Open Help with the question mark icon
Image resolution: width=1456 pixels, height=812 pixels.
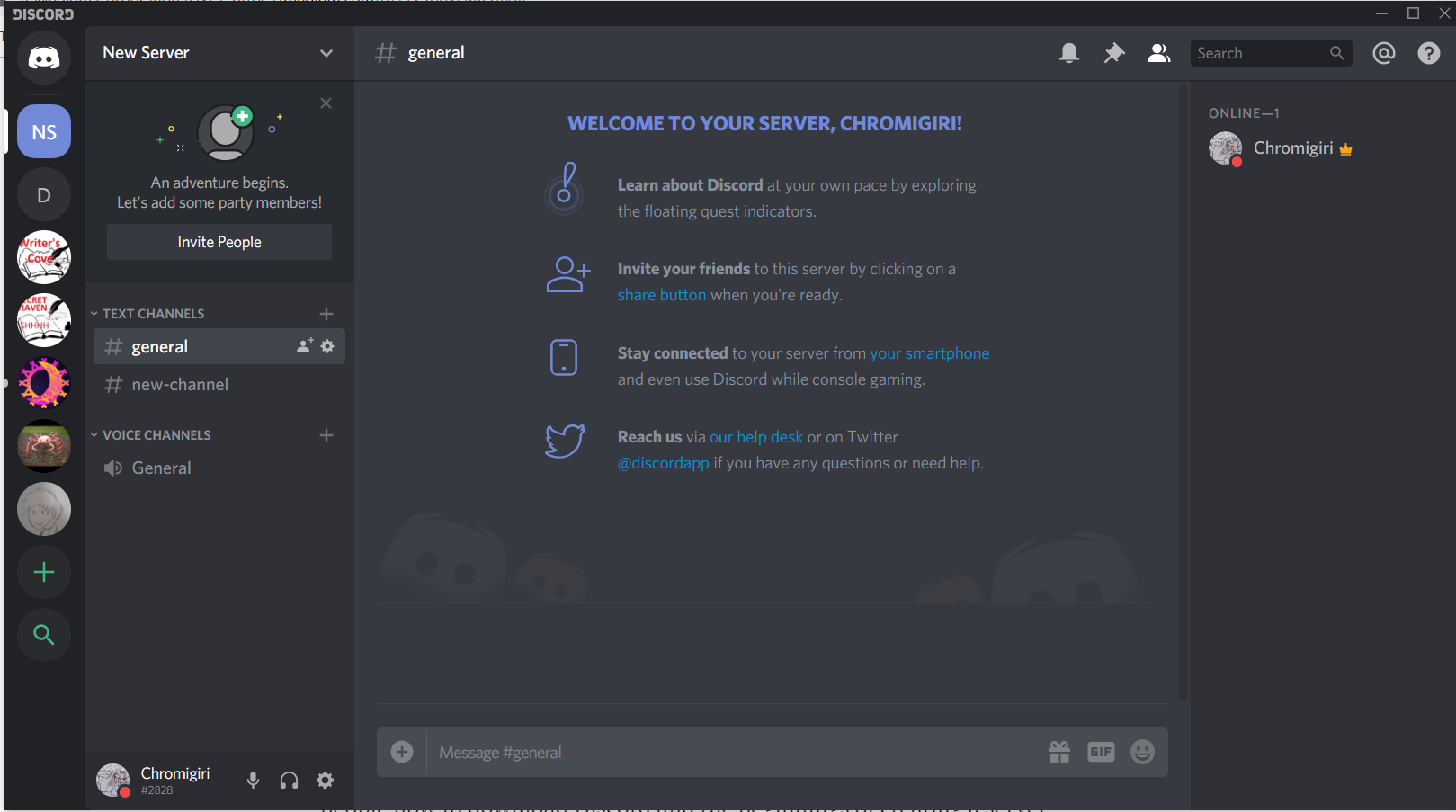pos(1429,53)
